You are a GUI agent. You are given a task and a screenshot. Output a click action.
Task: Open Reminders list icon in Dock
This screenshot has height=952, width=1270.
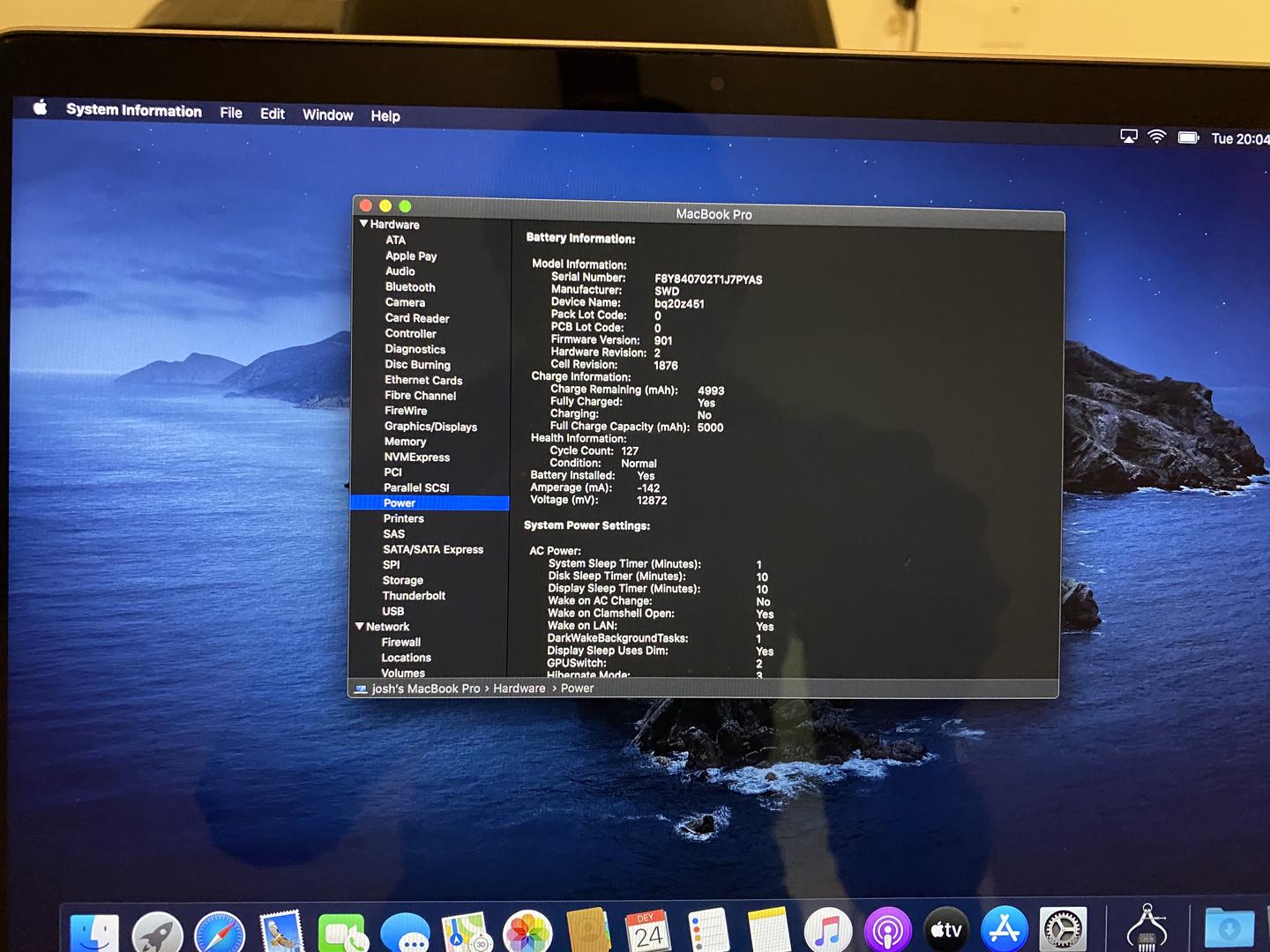[x=708, y=930]
